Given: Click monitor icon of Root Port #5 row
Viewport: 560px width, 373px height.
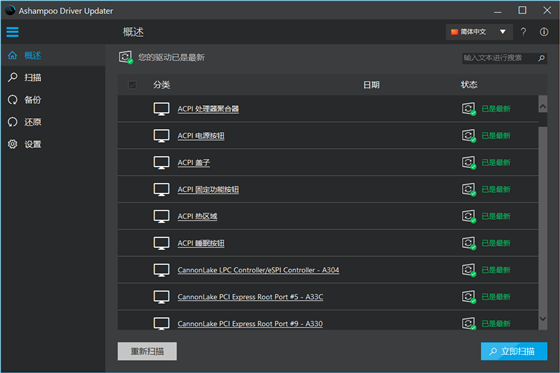Looking at the screenshot, I should coord(161,297).
